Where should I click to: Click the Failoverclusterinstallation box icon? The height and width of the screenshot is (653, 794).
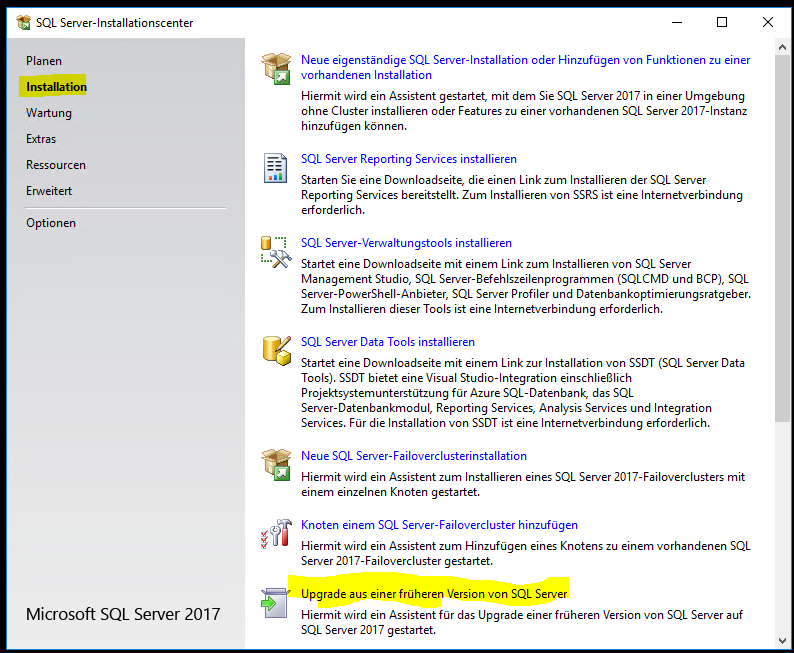(x=276, y=464)
